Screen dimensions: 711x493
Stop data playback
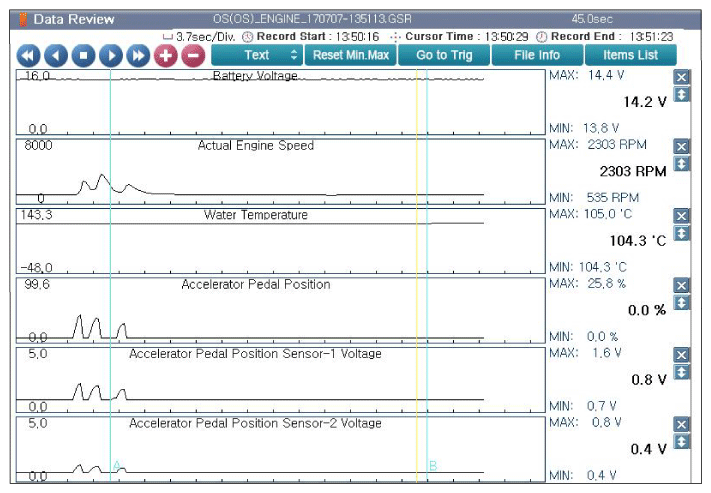[x=83, y=56]
